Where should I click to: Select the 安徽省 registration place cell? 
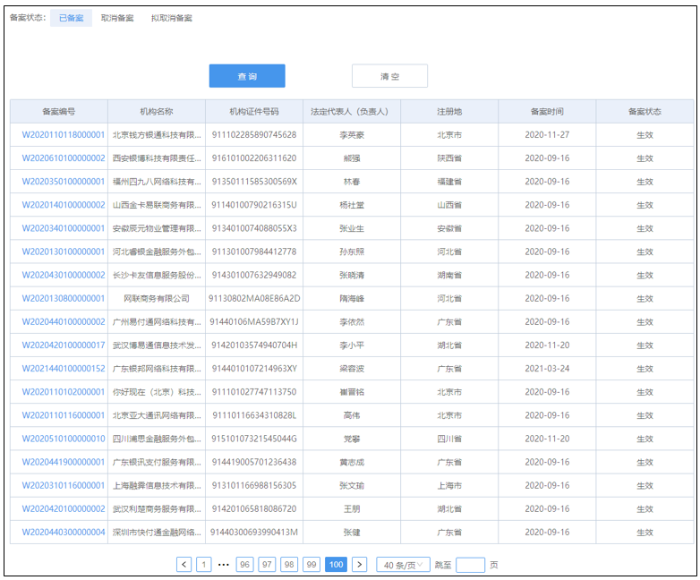[x=450, y=228]
